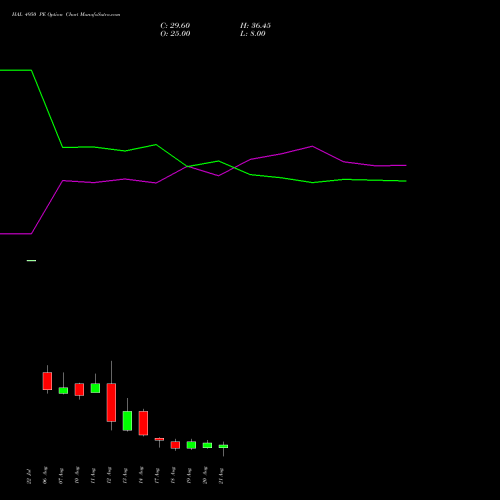Click the 20 Aug date axis label
This screenshot has height=500, width=500.
click(x=205, y=476)
